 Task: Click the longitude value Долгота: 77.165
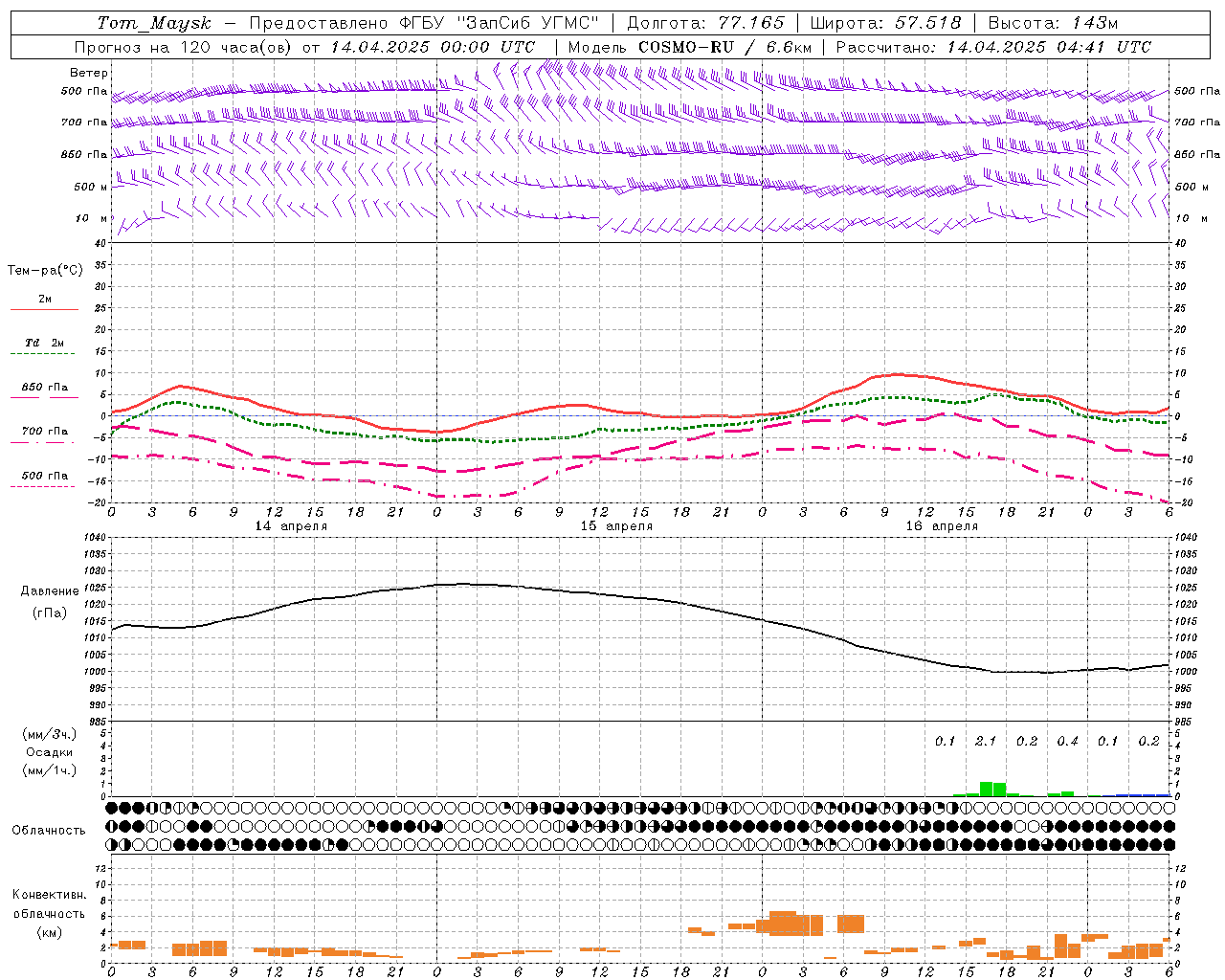click(705, 23)
